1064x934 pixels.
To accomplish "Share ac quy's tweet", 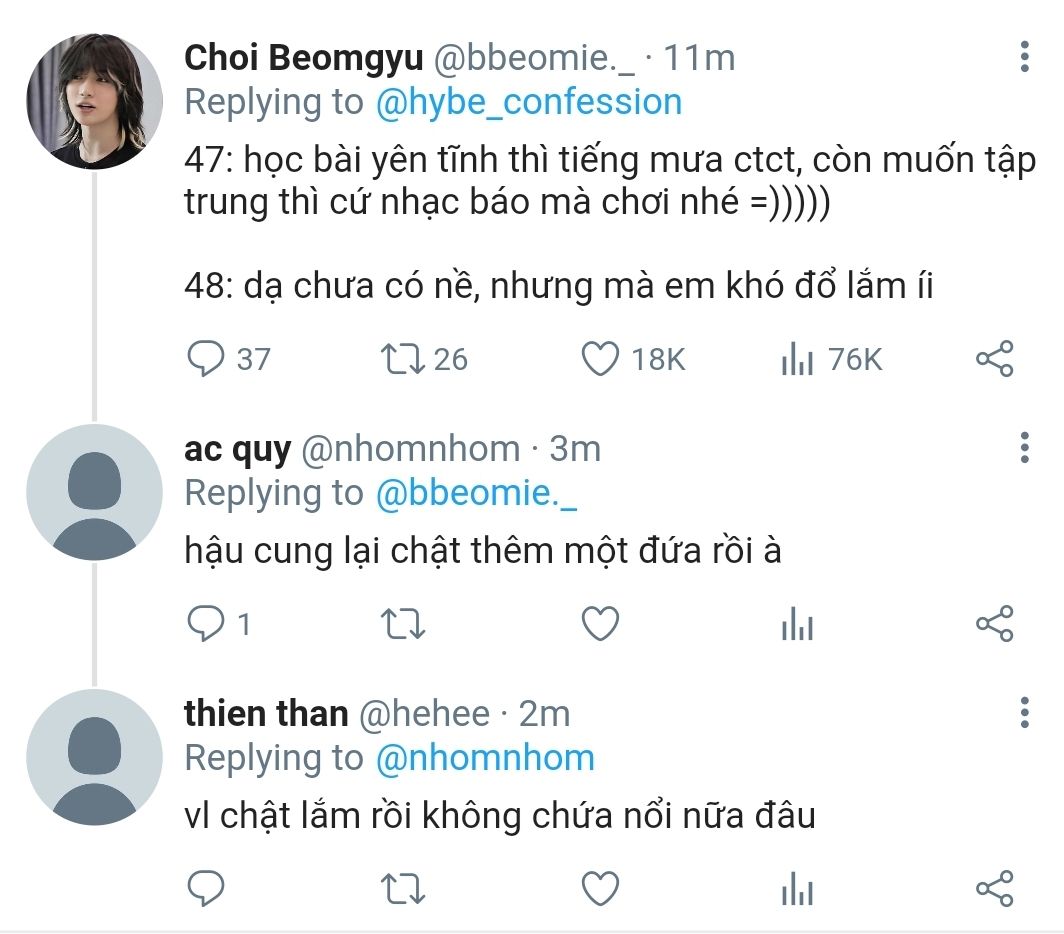I will (994, 624).
